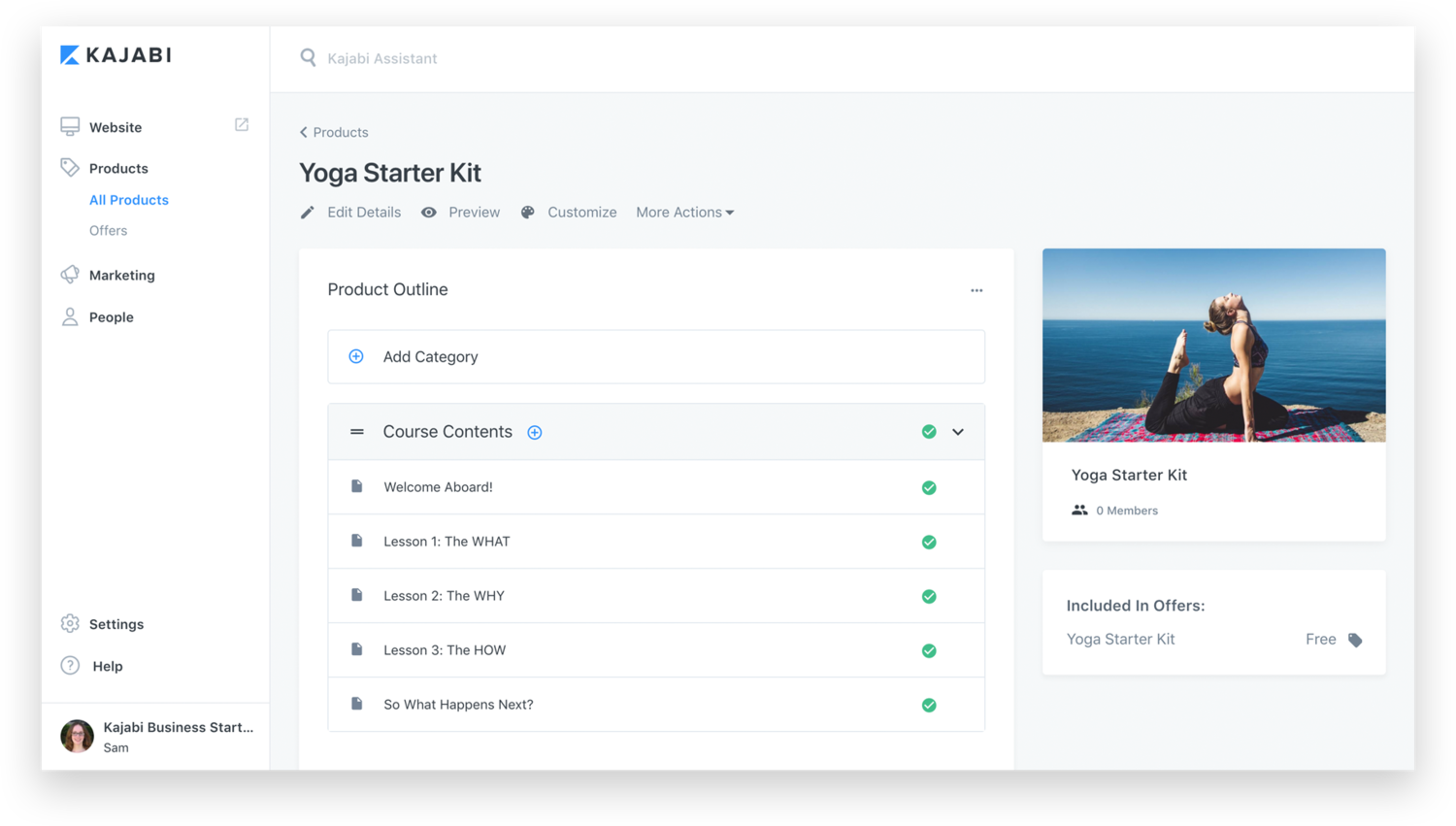Toggle Lesson 1 published checkmark
The image size is (1456, 826).
[x=929, y=543]
